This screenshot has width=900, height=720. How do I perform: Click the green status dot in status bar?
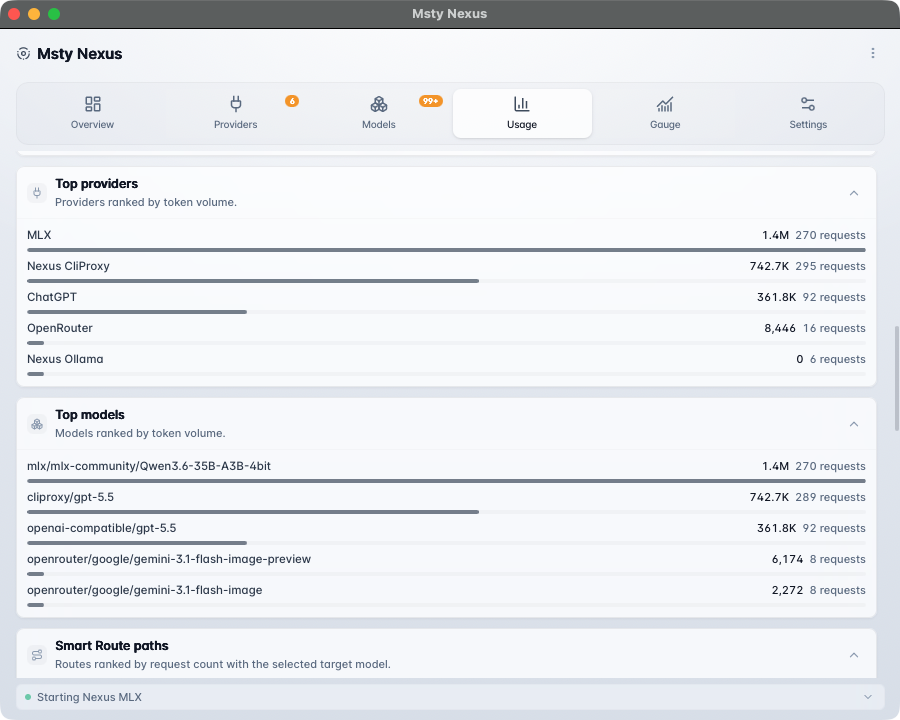tap(28, 697)
